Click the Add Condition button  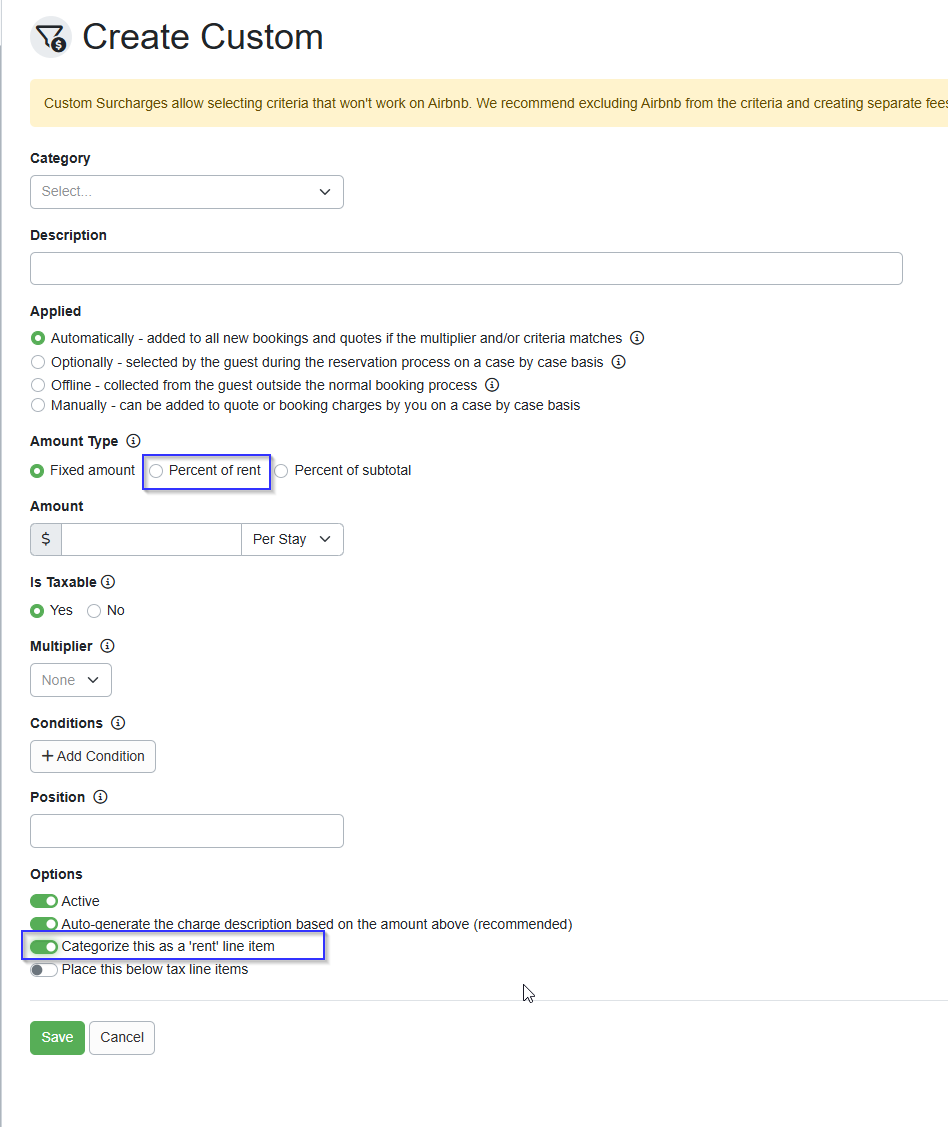(x=93, y=757)
